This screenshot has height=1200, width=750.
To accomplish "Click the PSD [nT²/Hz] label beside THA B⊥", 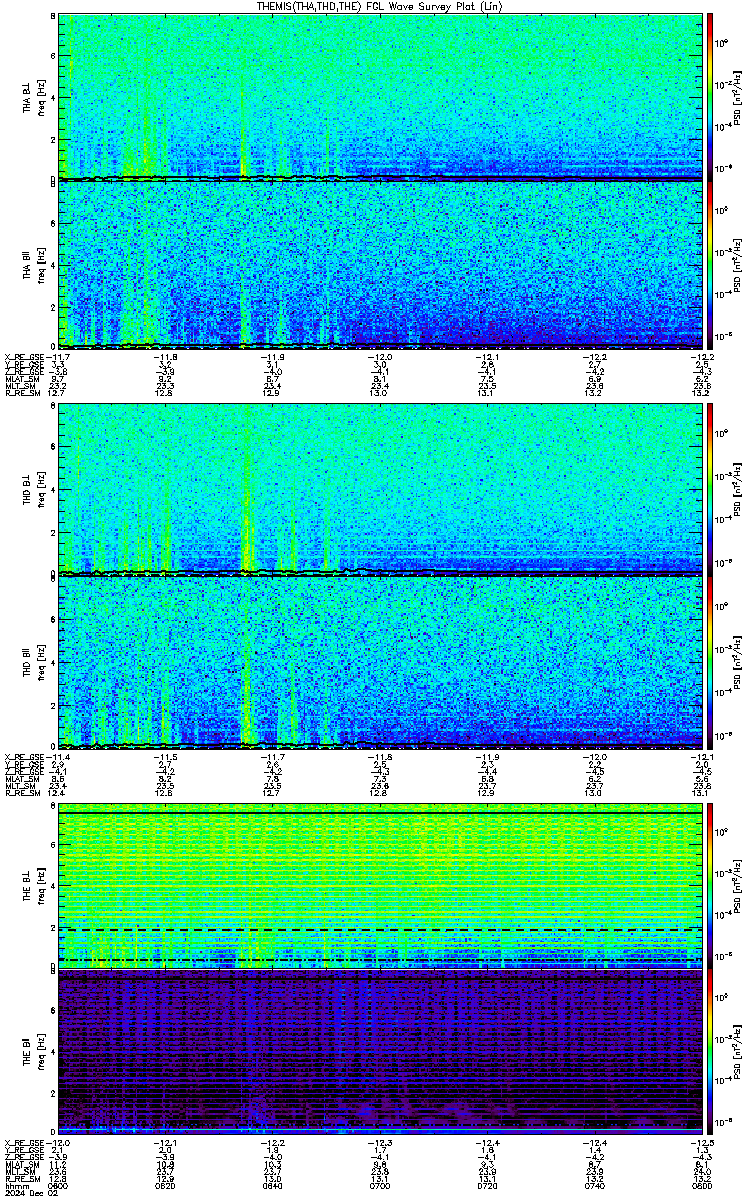I will pyautogui.click(x=738, y=97).
